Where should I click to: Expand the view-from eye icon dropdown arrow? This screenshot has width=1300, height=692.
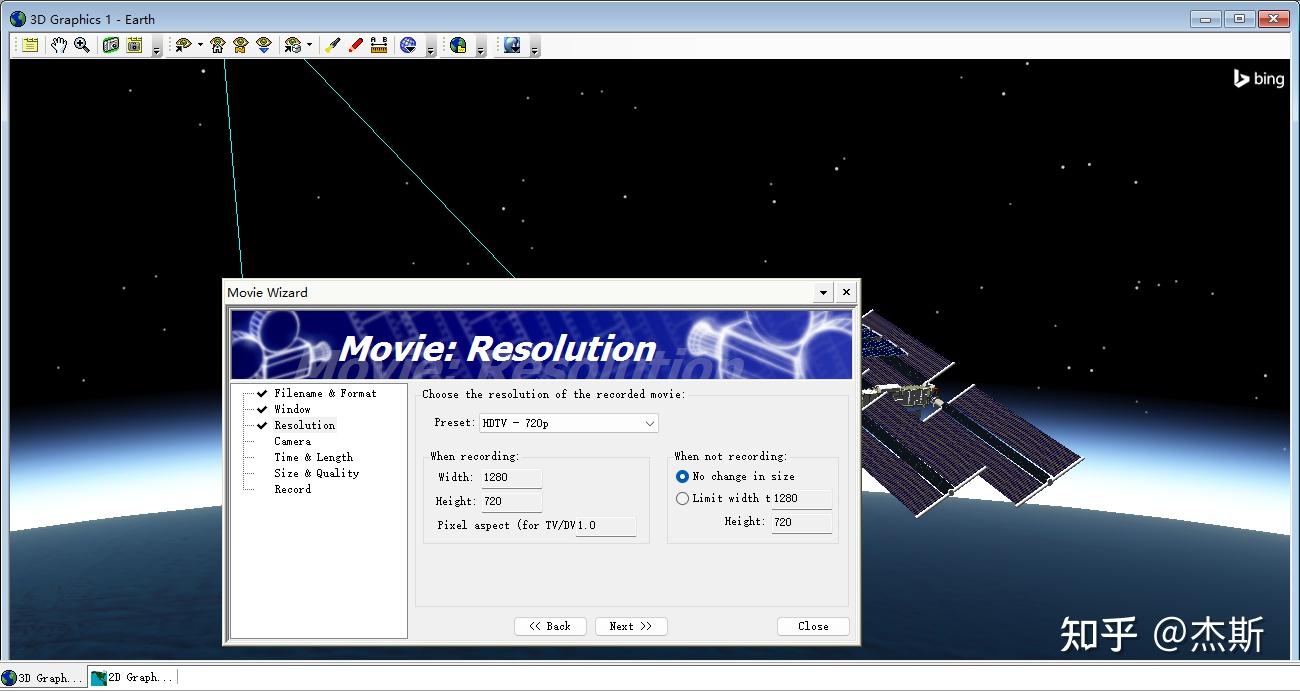(x=200, y=45)
